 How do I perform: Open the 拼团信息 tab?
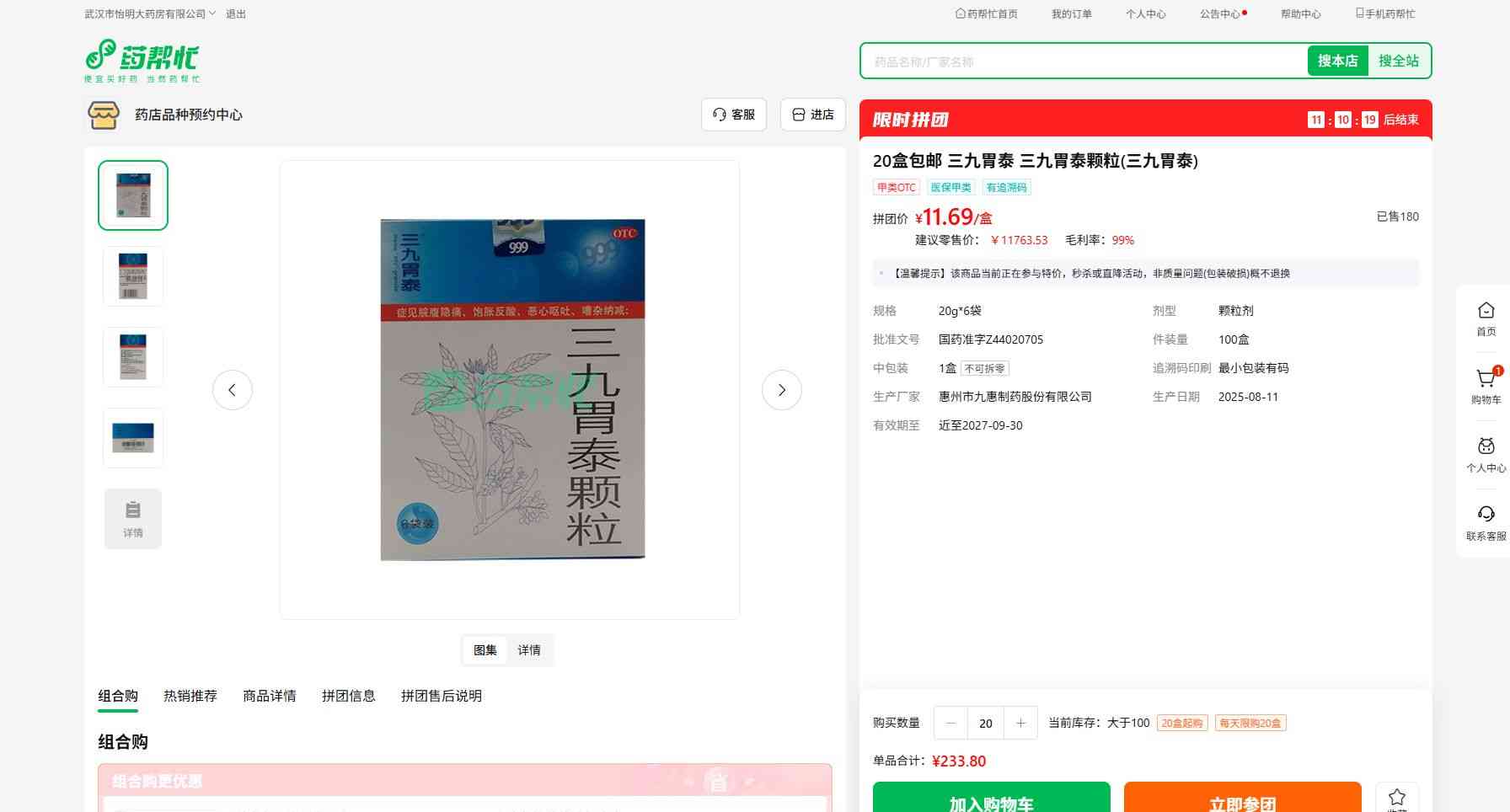click(x=349, y=696)
